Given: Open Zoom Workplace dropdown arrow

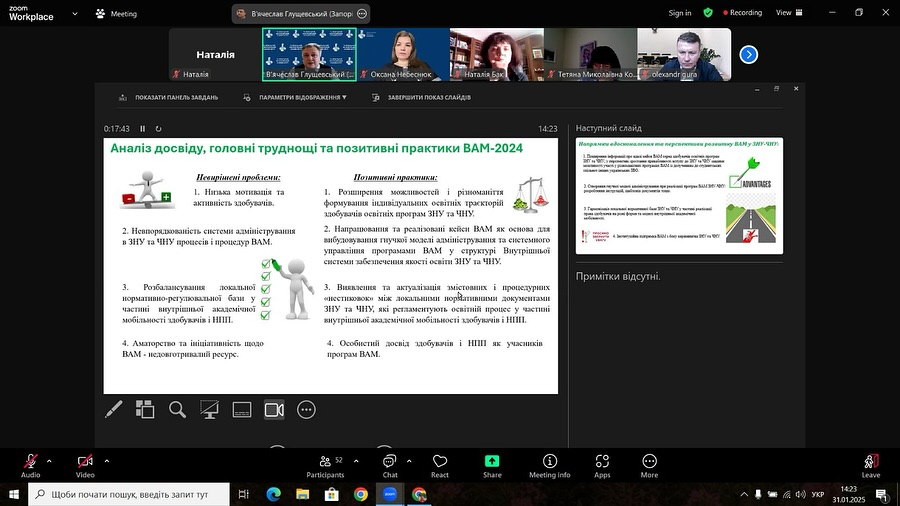Looking at the screenshot, I should coord(75,13).
